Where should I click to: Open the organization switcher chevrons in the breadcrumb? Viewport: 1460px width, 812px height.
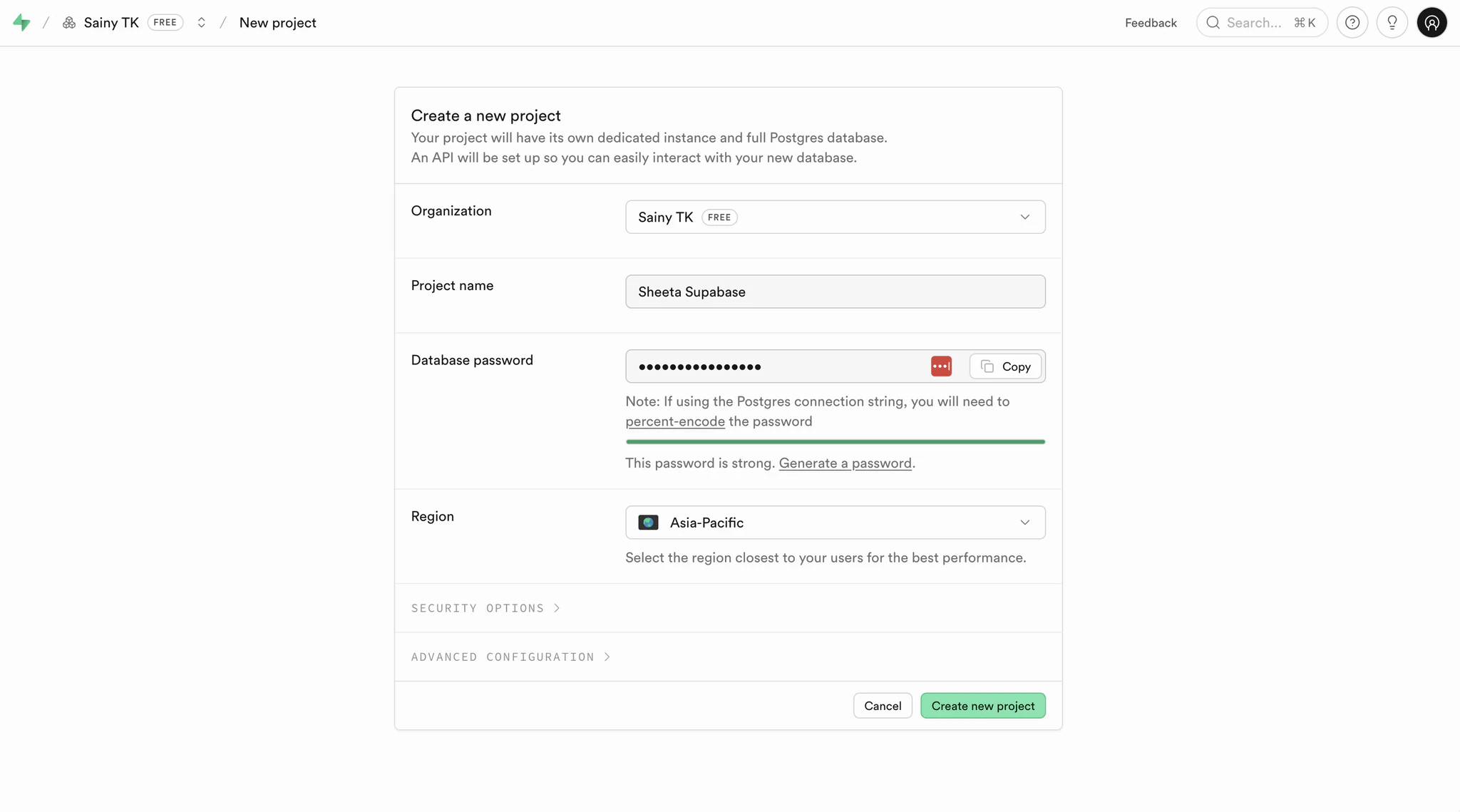[x=202, y=23]
